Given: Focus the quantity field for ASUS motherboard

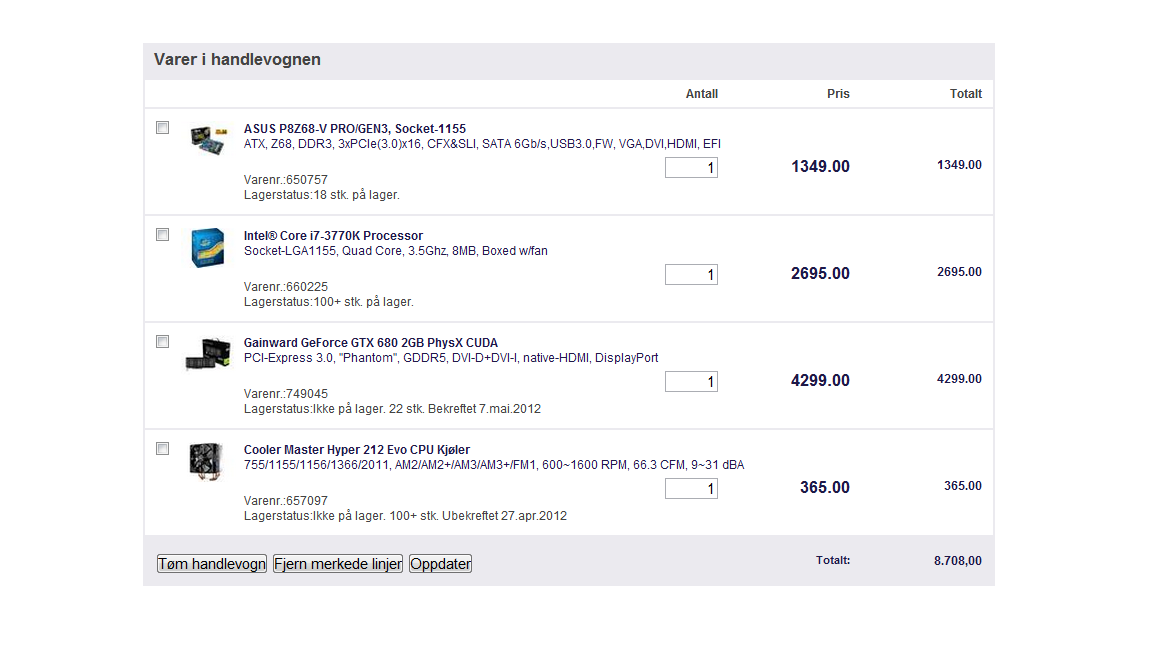Looking at the screenshot, I should [691, 168].
